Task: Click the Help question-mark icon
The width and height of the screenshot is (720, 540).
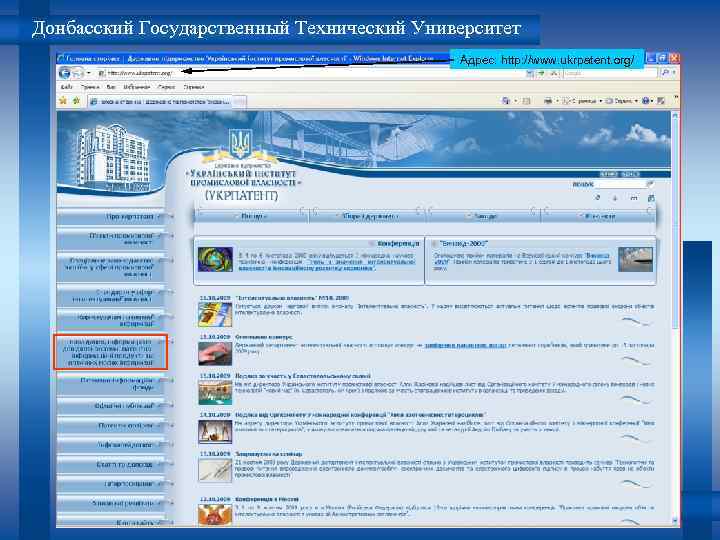Action: coord(646,101)
